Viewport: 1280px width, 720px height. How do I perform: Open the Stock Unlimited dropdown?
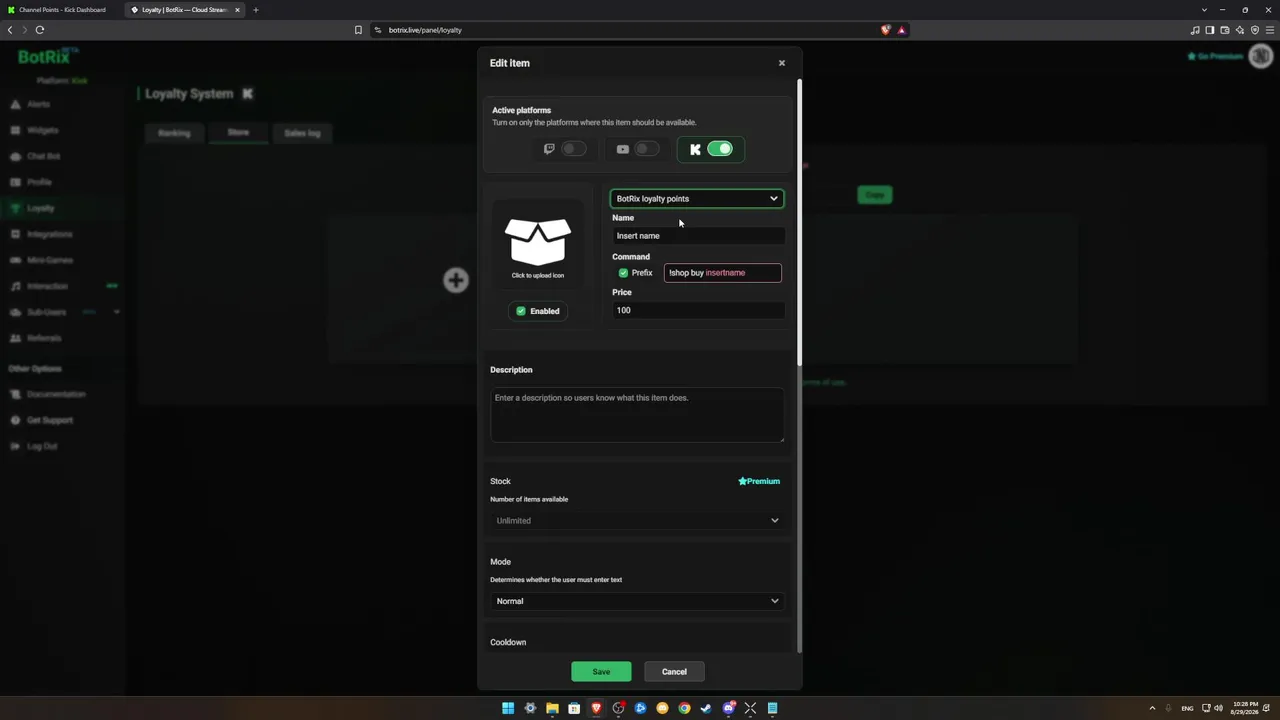[637, 520]
